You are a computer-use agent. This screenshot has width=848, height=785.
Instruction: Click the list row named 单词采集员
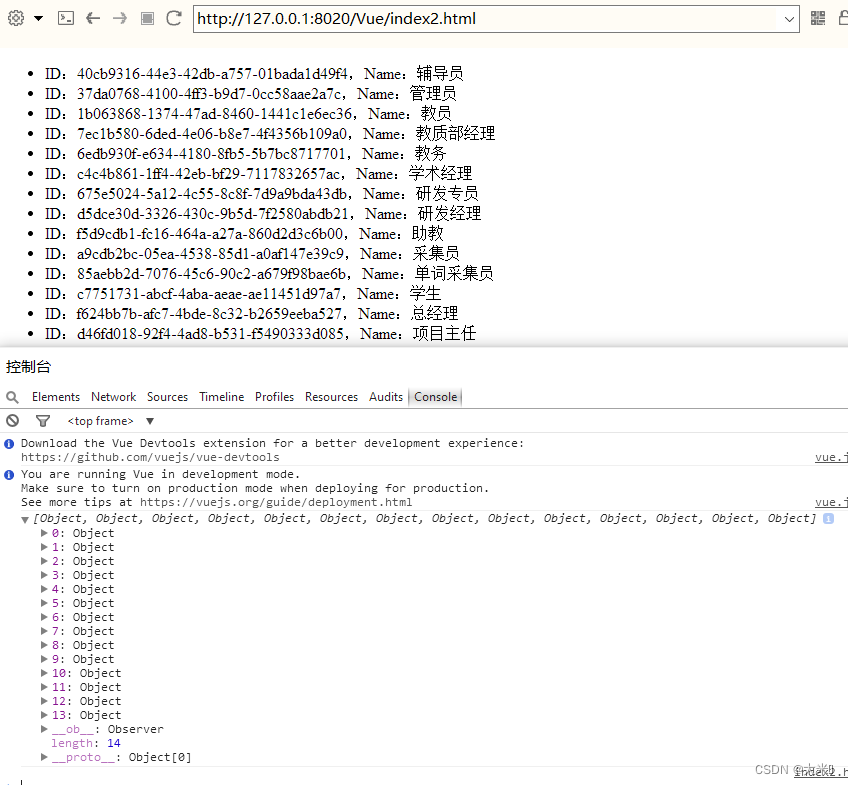[x=269, y=274]
